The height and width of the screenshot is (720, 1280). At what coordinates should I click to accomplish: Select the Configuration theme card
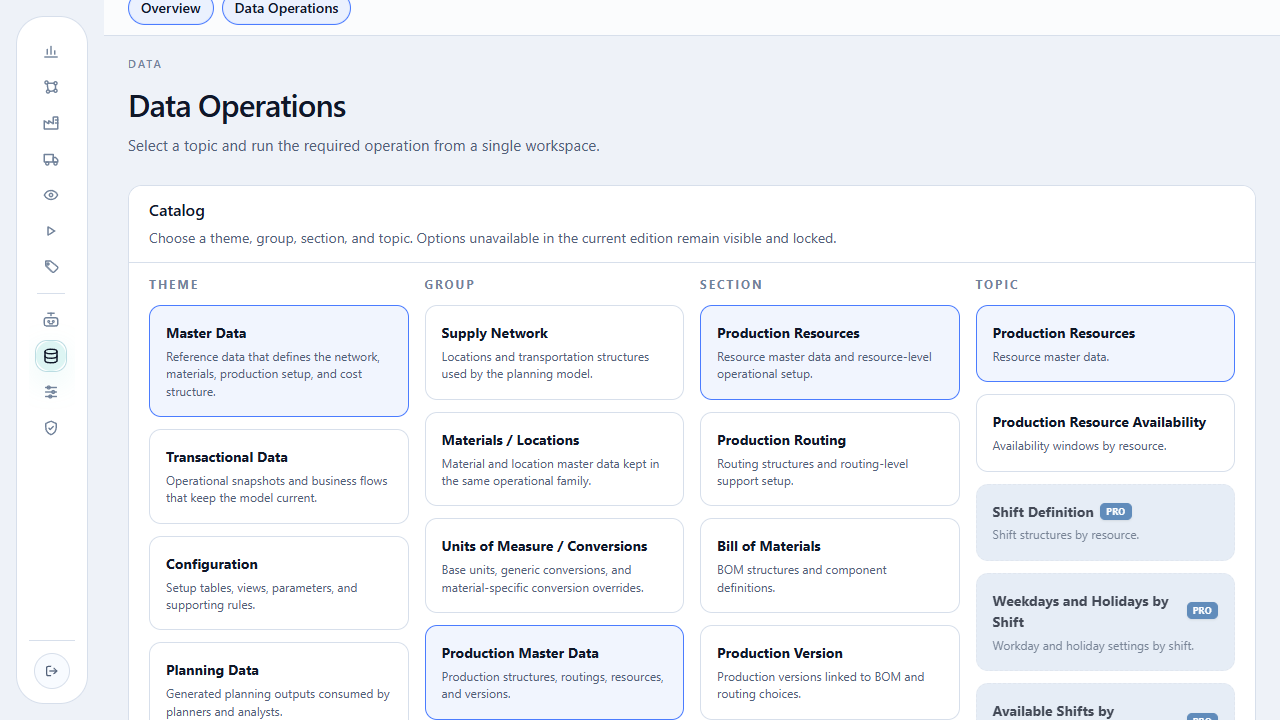[279, 583]
